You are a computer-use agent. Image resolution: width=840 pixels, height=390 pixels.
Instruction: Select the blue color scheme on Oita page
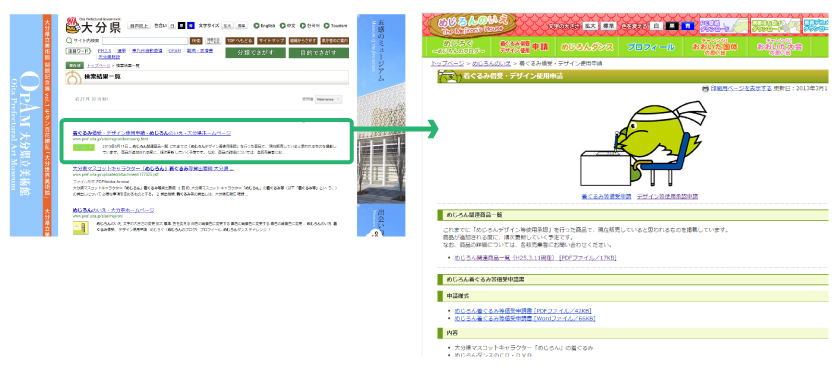pos(190,25)
